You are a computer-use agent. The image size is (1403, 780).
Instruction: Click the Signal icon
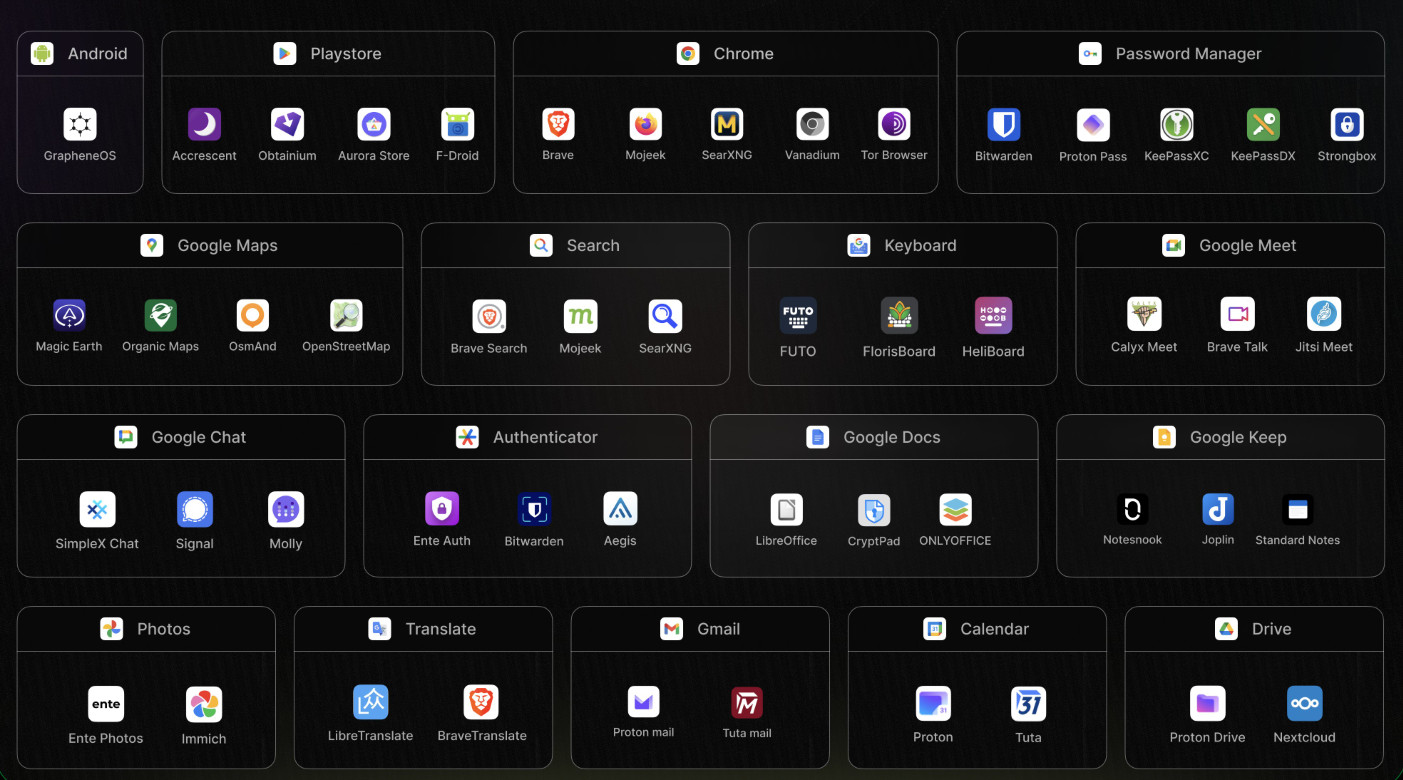tap(195, 510)
